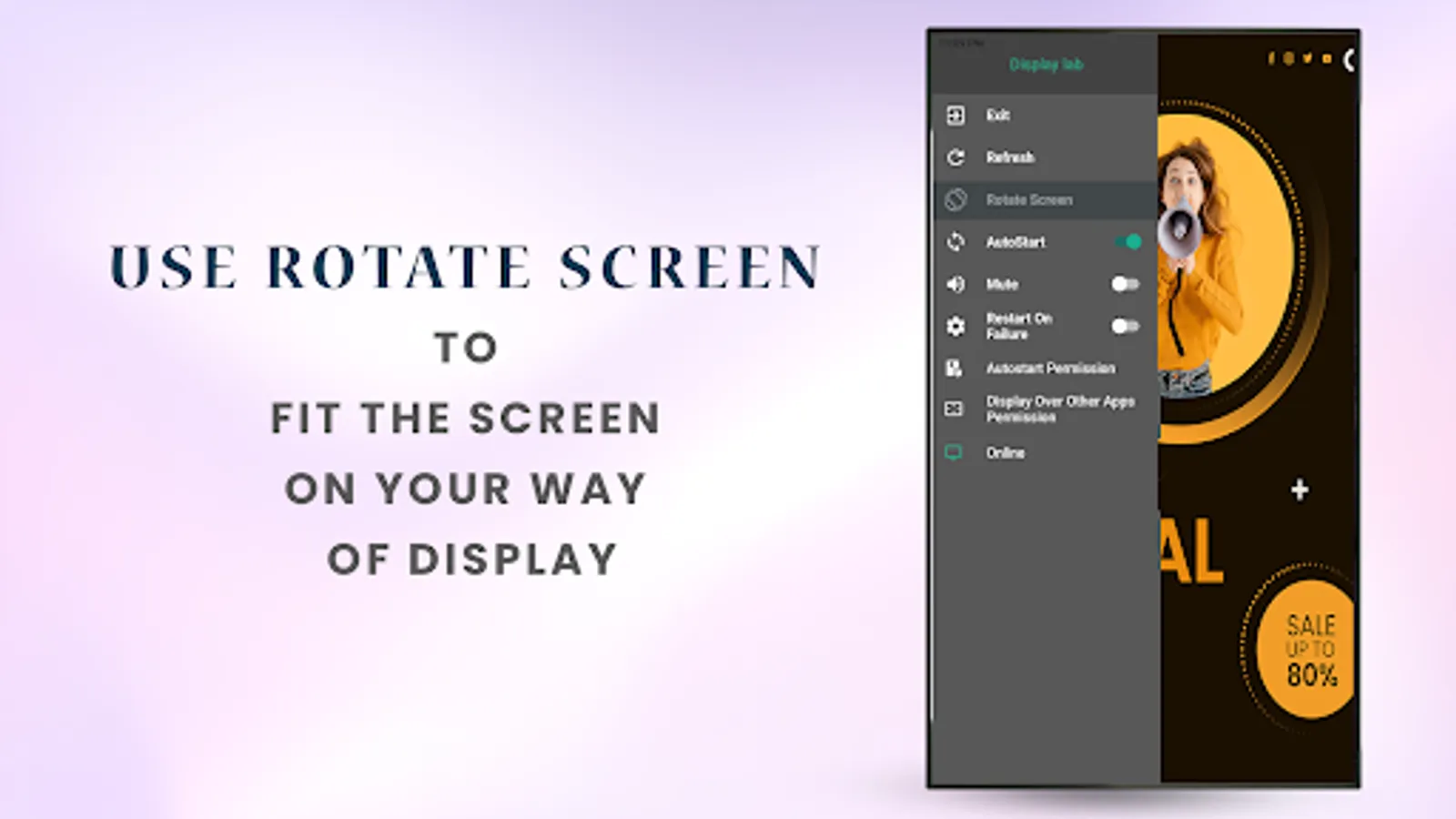Enable the Mute toggle
The image size is (1456, 819).
(x=1126, y=284)
